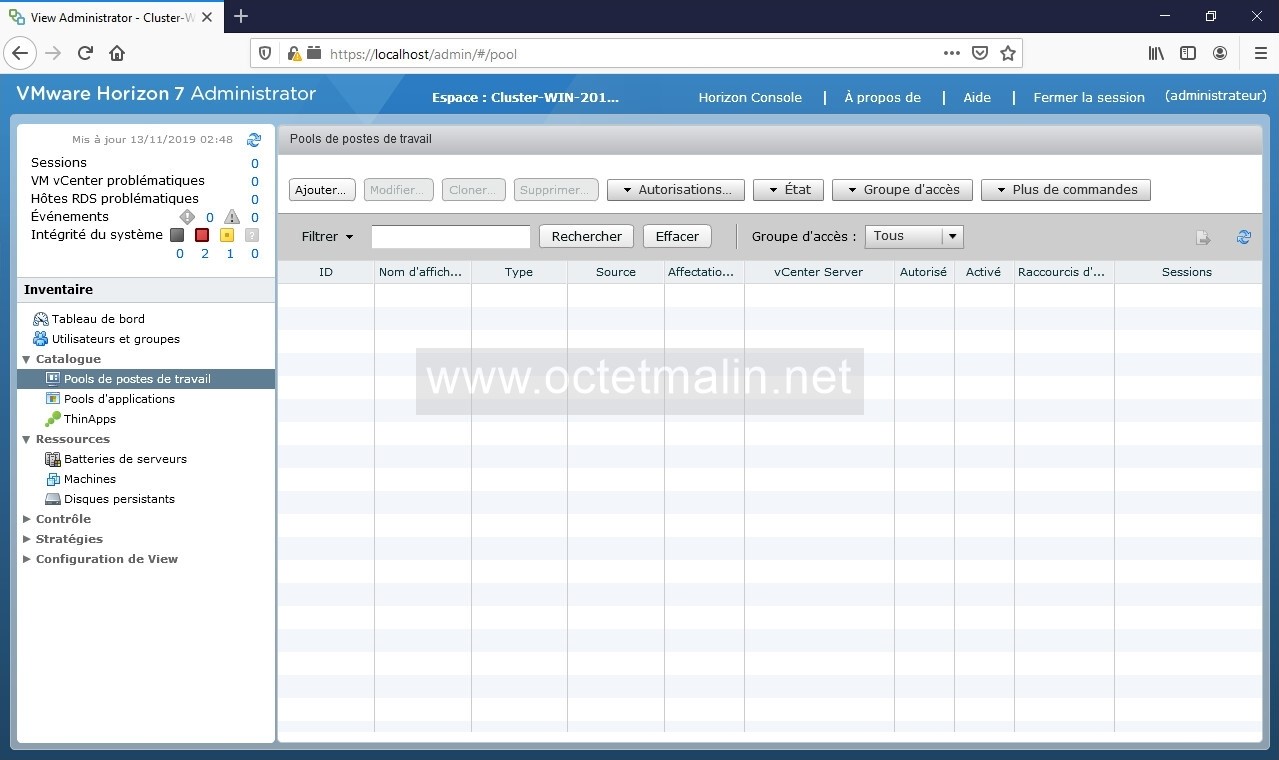The image size is (1279, 760).
Task: Click the Rechercher button
Action: click(586, 237)
